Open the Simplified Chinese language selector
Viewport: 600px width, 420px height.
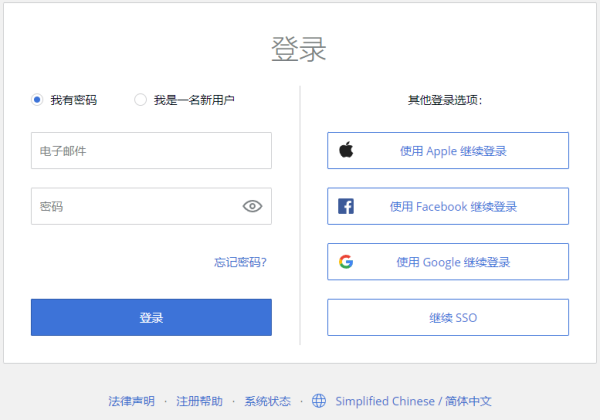tap(413, 401)
